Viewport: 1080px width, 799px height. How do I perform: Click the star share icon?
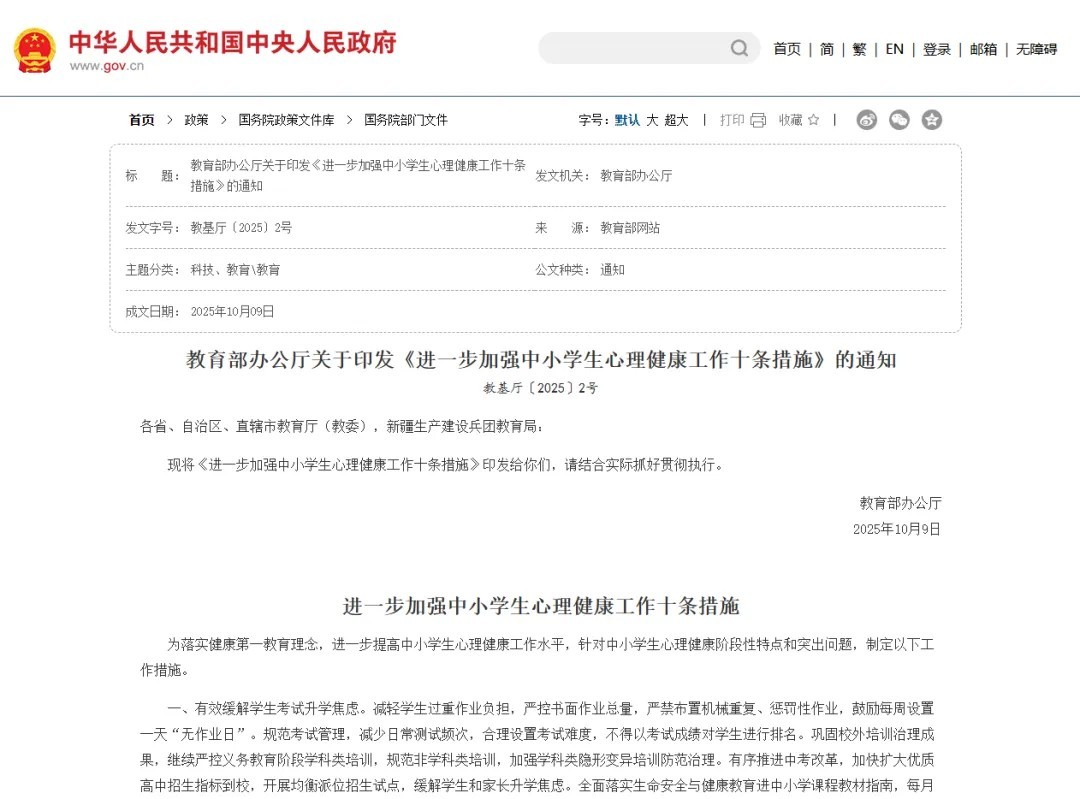pos(932,120)
